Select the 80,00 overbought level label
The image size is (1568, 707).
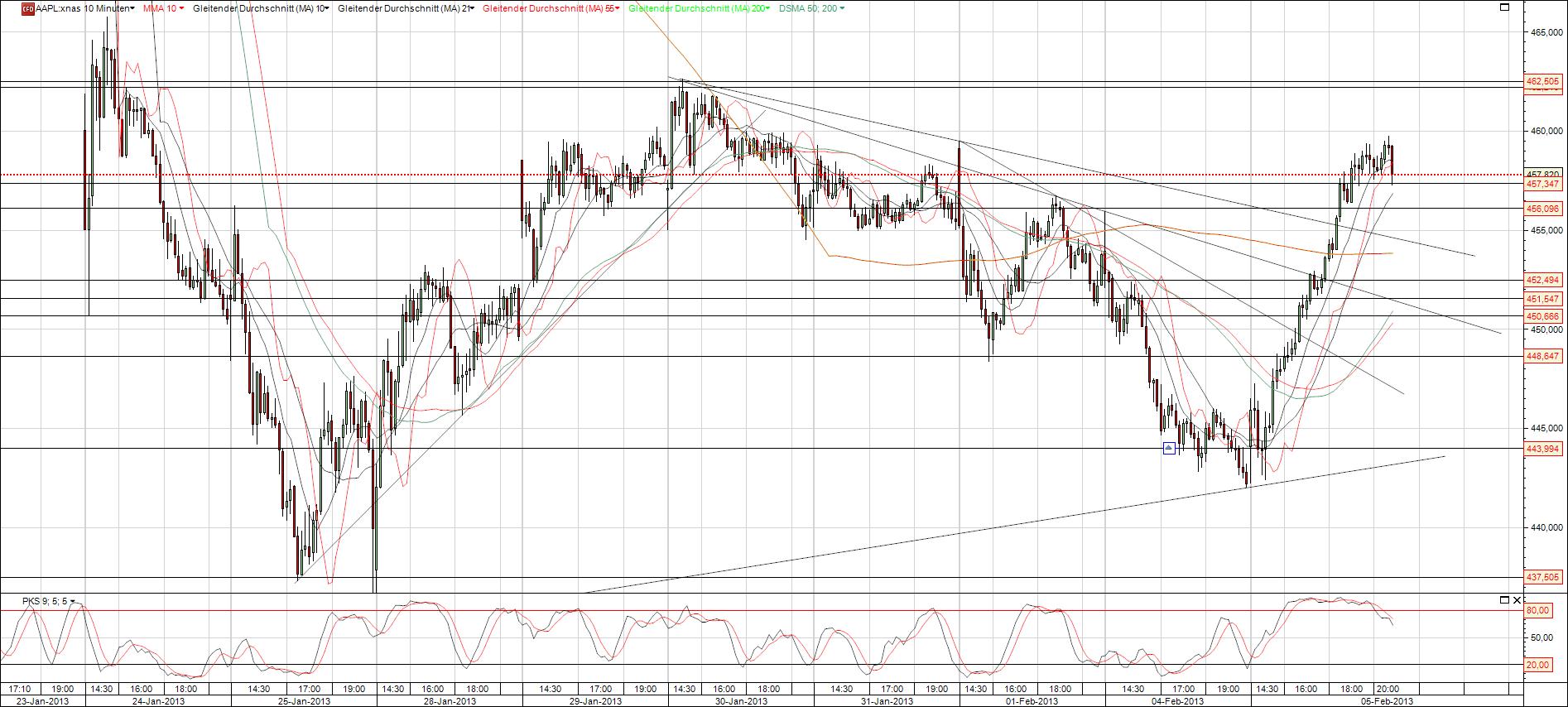click(1539, 611)
